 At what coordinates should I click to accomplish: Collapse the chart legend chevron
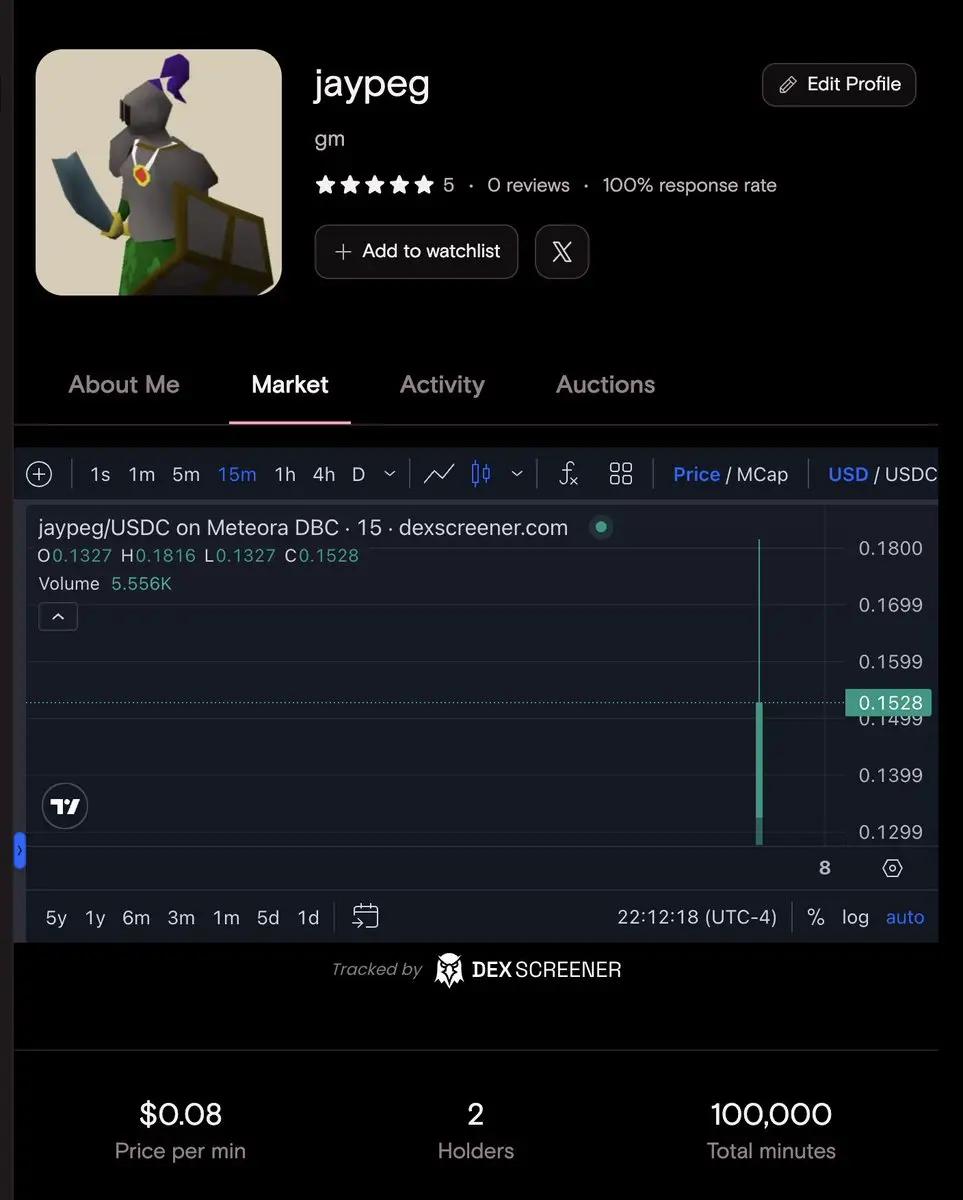tap(58, 617)
